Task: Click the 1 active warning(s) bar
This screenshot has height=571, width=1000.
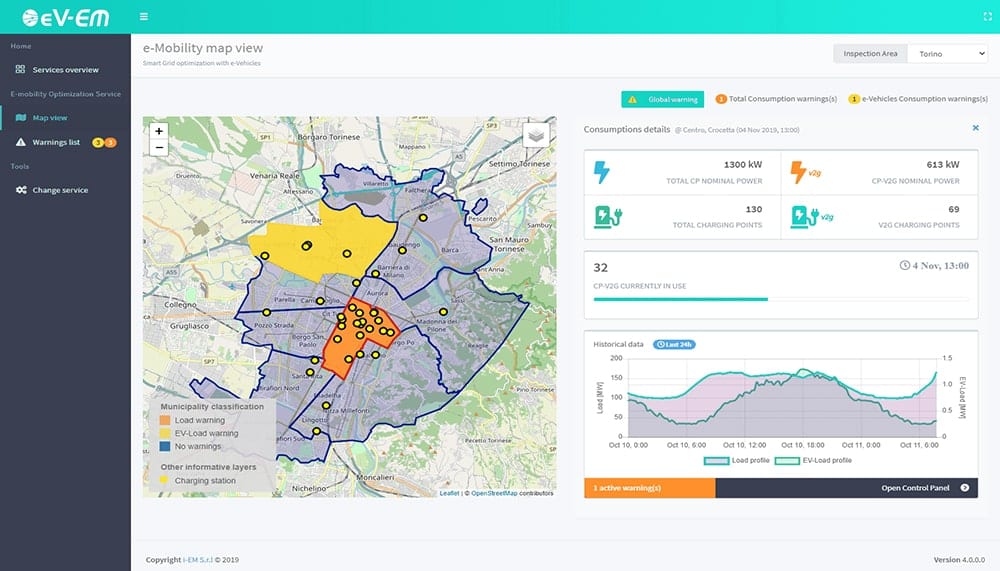Action: 649,488
